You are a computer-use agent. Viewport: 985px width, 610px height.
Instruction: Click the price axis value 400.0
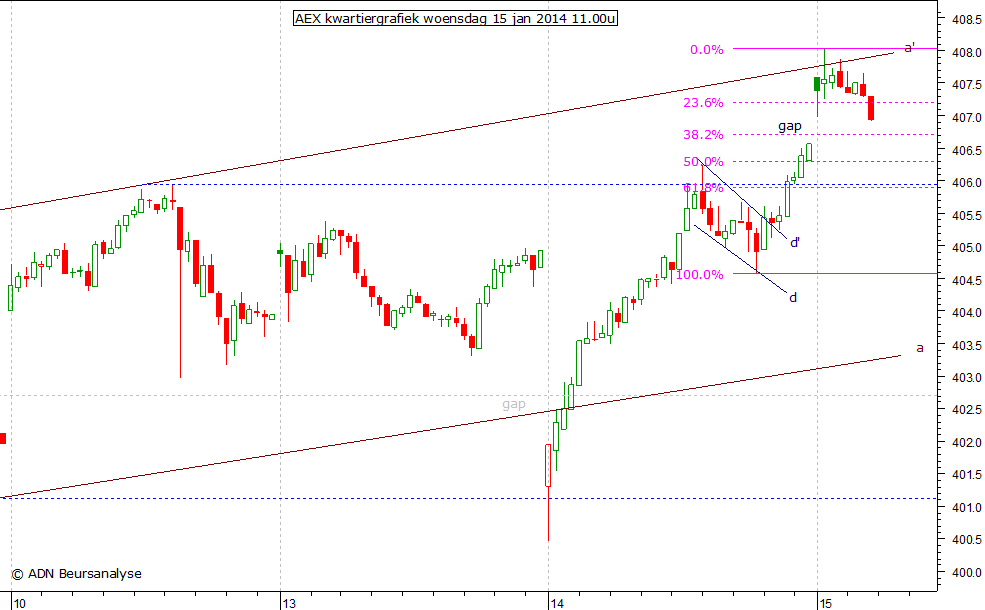[966, 573]
